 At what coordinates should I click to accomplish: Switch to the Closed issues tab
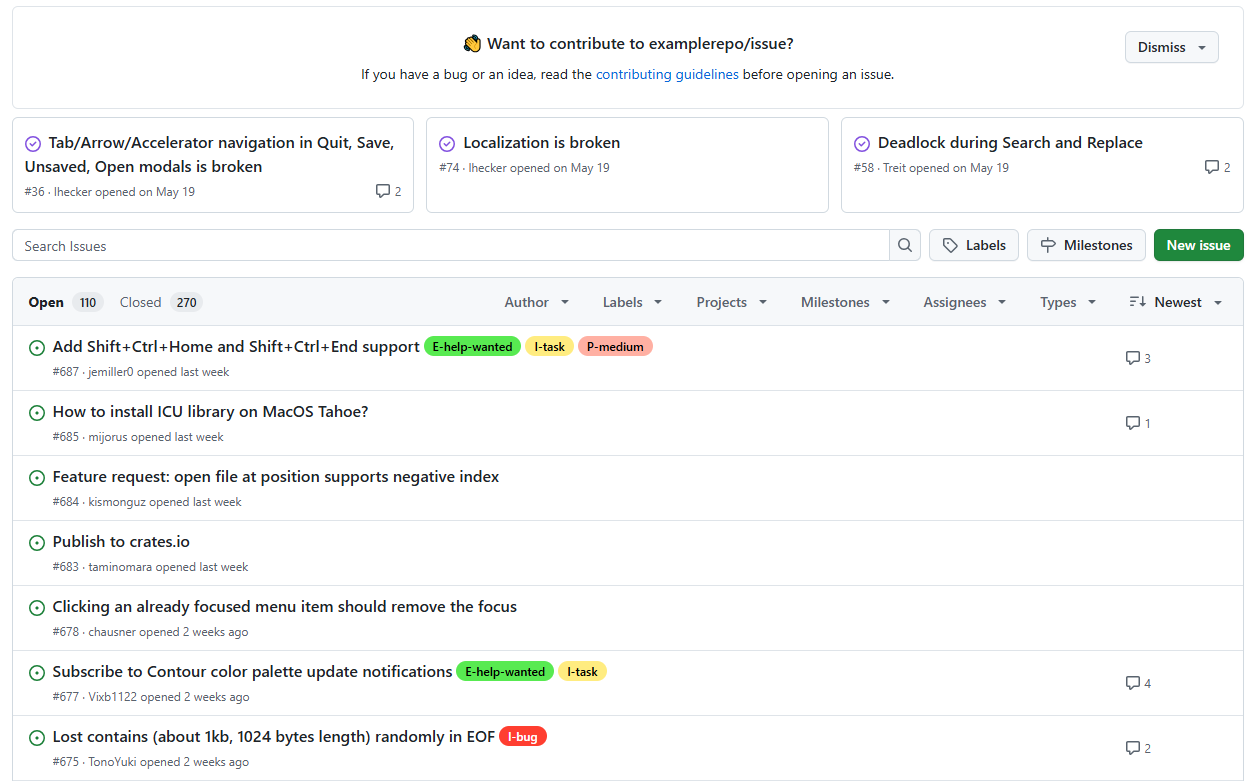(140, 301)
